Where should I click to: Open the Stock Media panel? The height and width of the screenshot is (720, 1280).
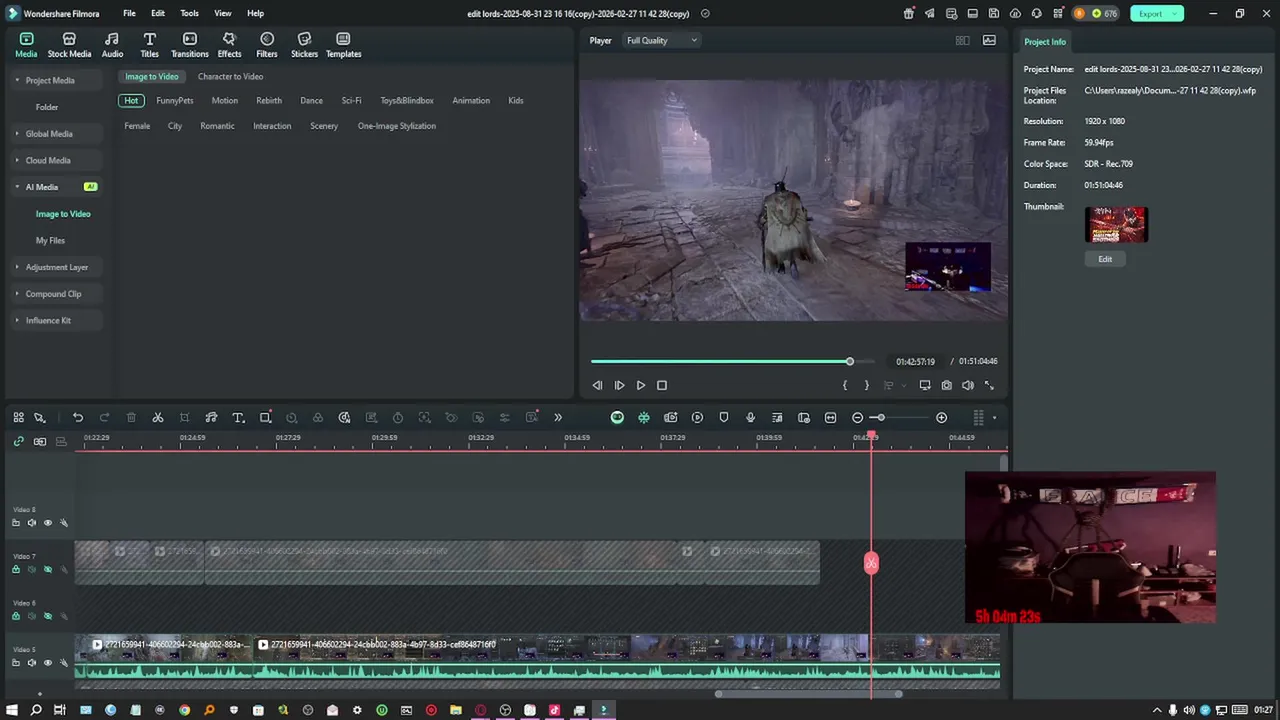[69, 45]
